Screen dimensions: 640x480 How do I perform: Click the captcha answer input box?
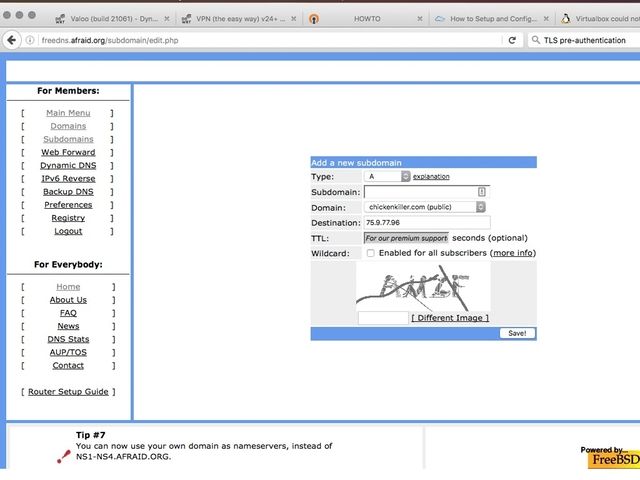(383, 318)
